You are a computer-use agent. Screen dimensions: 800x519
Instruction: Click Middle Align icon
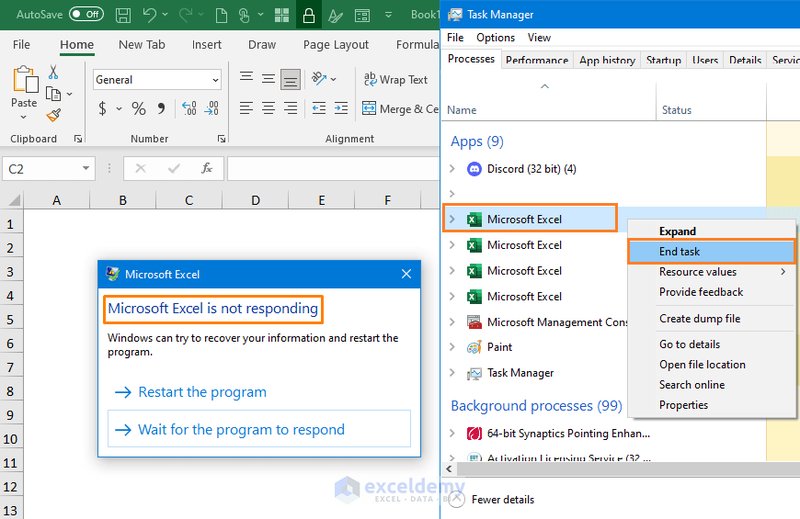[x=268, y=79]
